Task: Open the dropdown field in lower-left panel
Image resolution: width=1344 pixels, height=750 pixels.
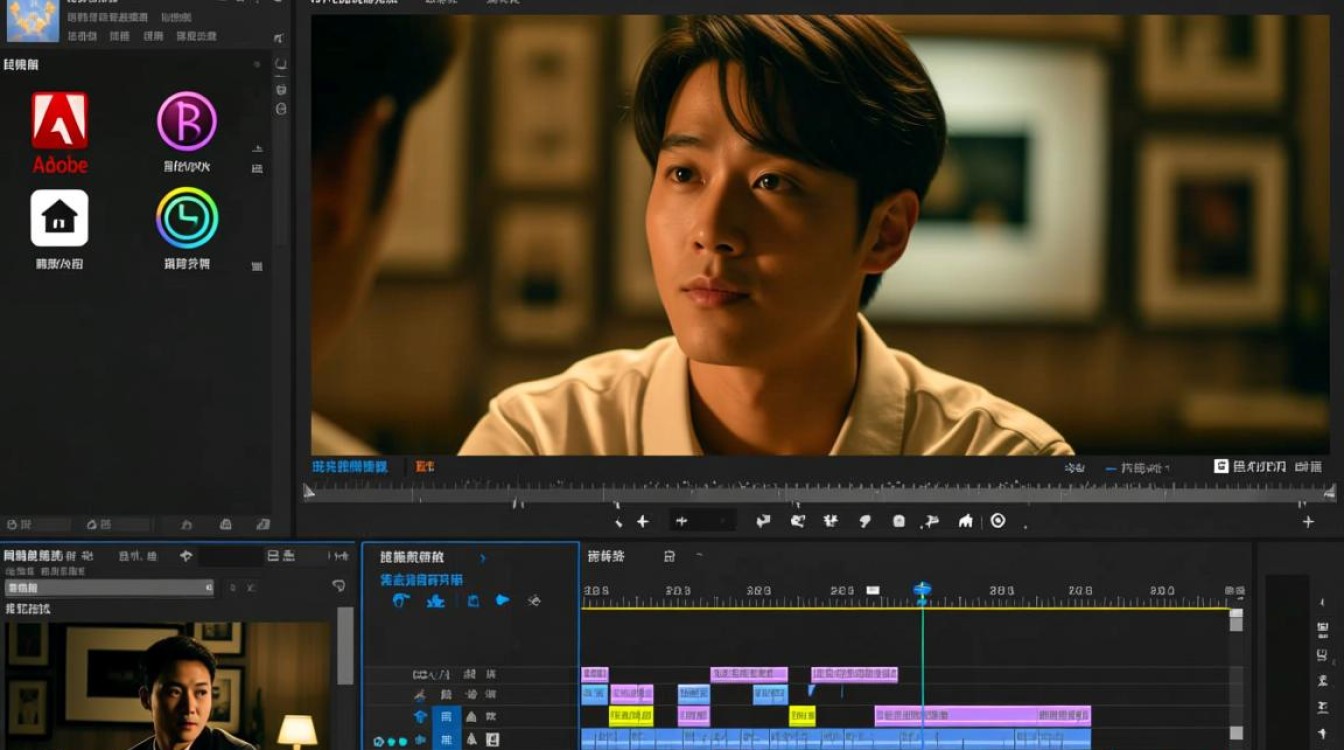Action: 109,588
